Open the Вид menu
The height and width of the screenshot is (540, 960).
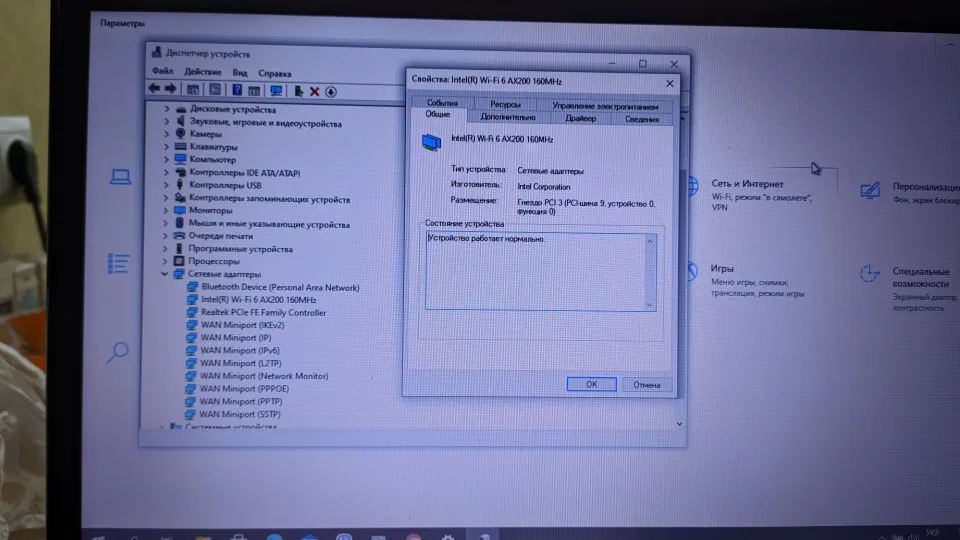point(240,73)
